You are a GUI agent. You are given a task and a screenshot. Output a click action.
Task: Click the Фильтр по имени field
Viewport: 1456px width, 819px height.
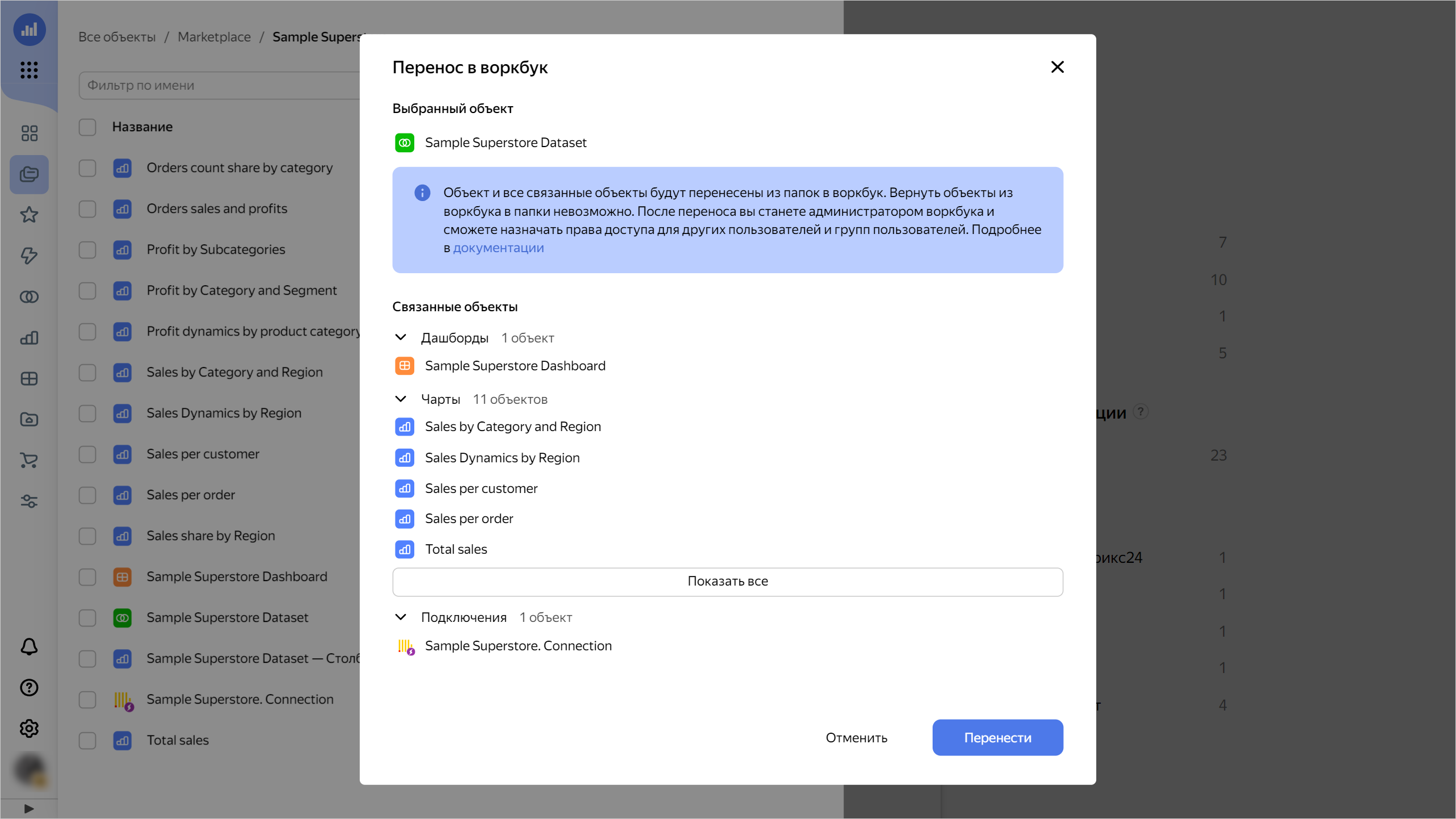point(219,85)
